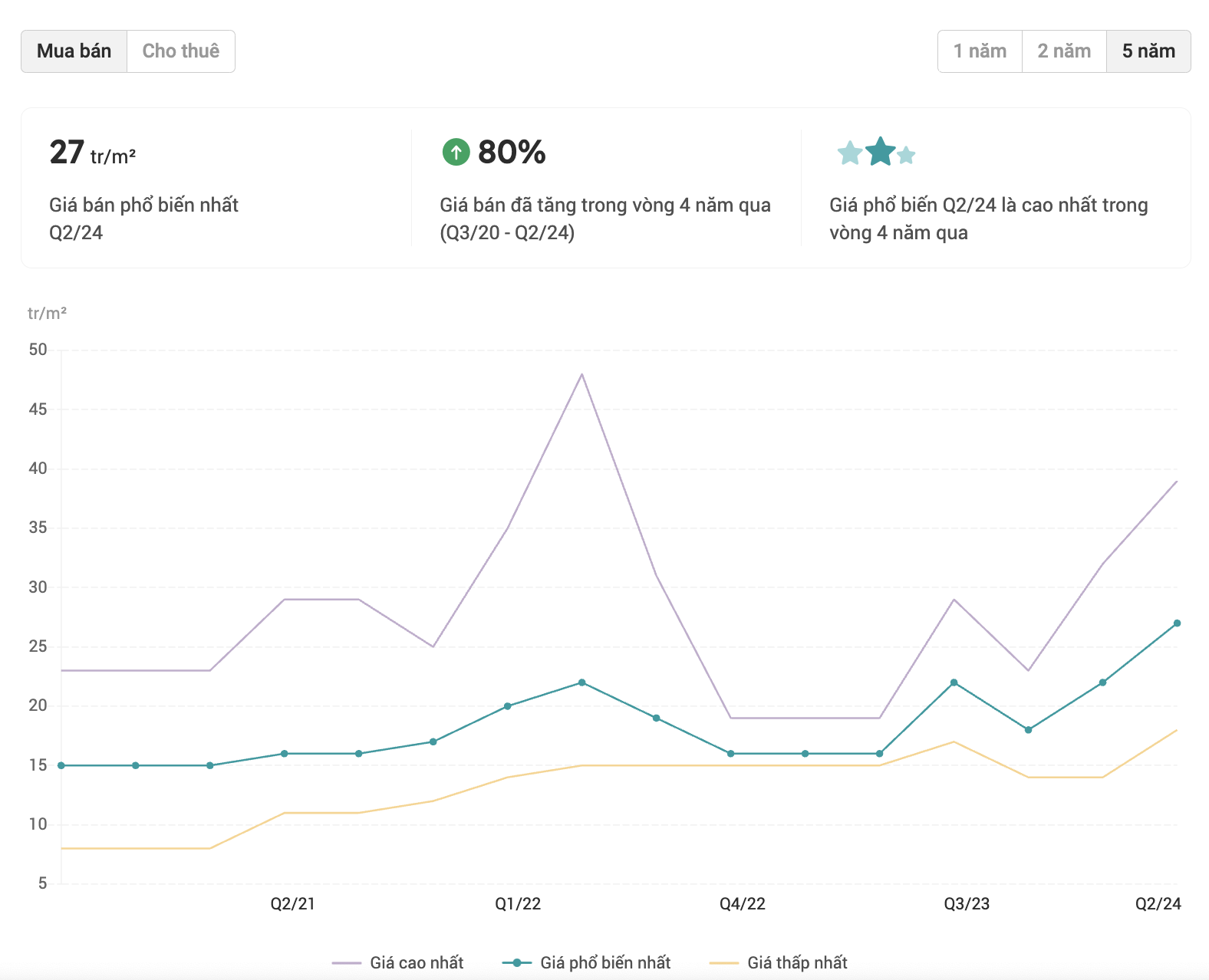Click the 50 y-axis label
Viewport: 1209px width, 980px height.
pos(38,350)
